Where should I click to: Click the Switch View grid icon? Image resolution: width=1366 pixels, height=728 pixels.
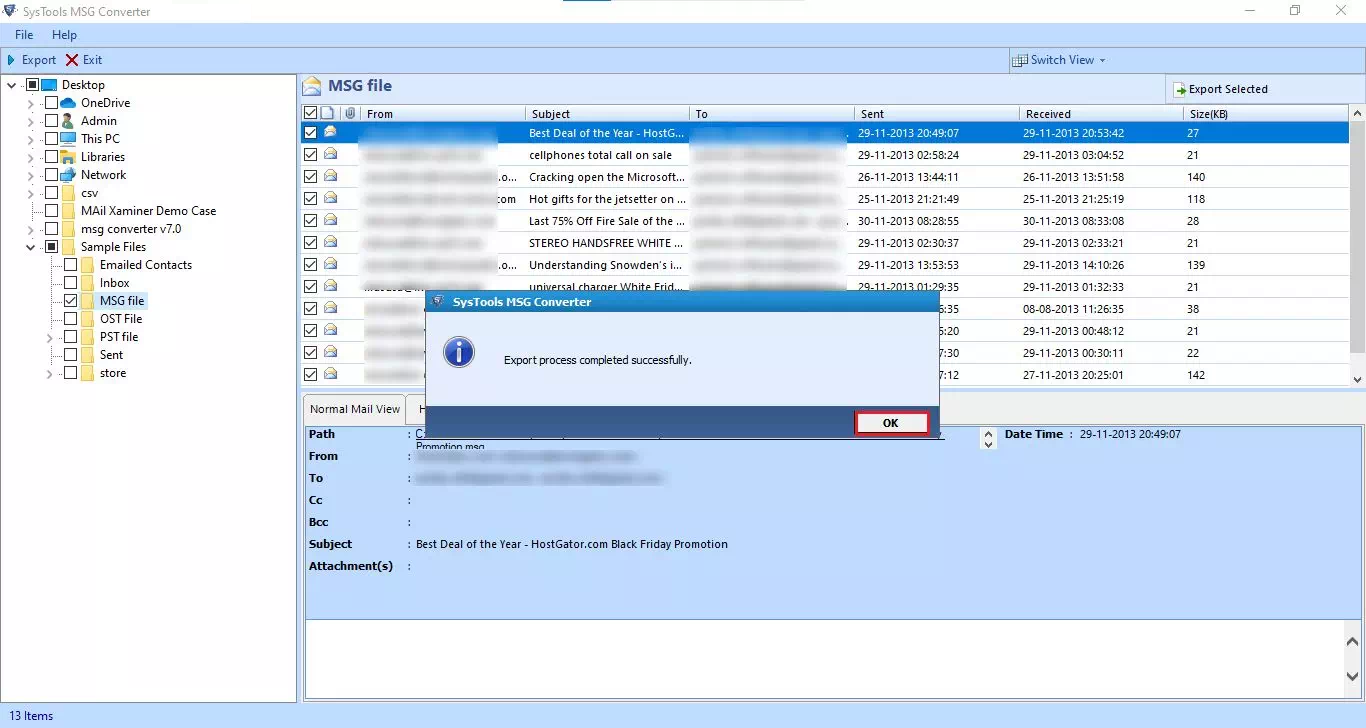pos(1020,60)
